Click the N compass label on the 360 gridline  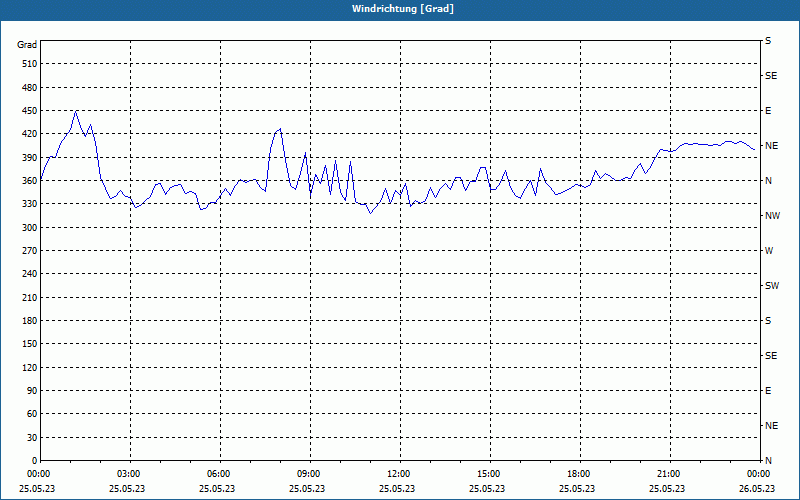(768, 181)
